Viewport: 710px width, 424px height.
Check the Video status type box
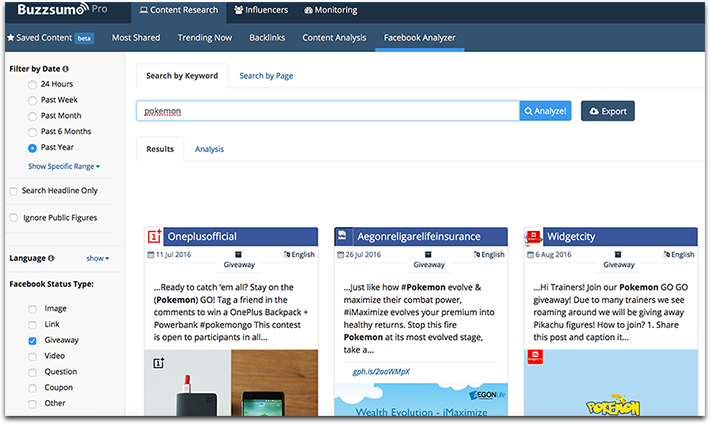coord(33,356)
